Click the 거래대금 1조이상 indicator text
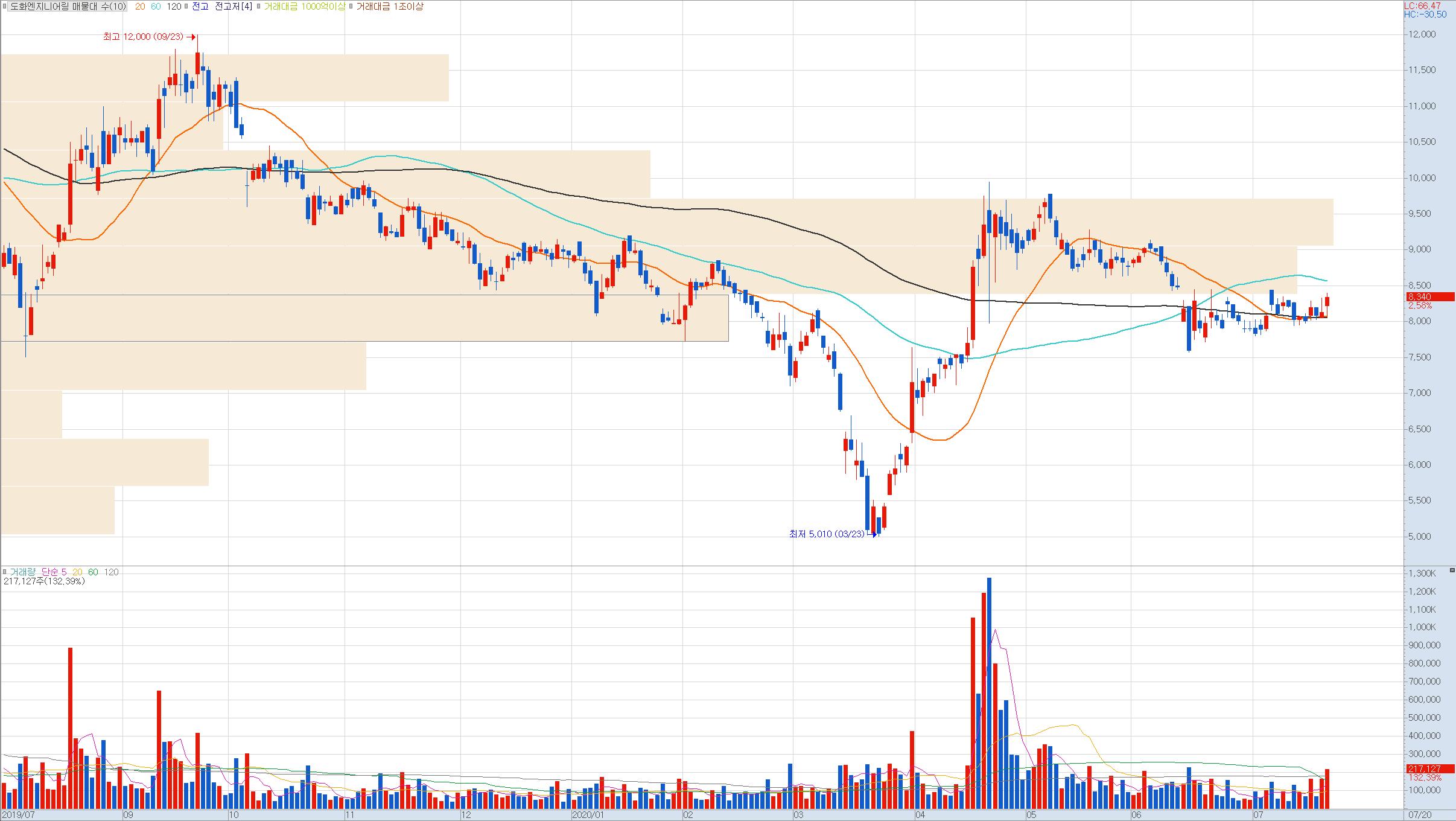The height and width of the screenshot is (821, 1456). tap(390, 7)
